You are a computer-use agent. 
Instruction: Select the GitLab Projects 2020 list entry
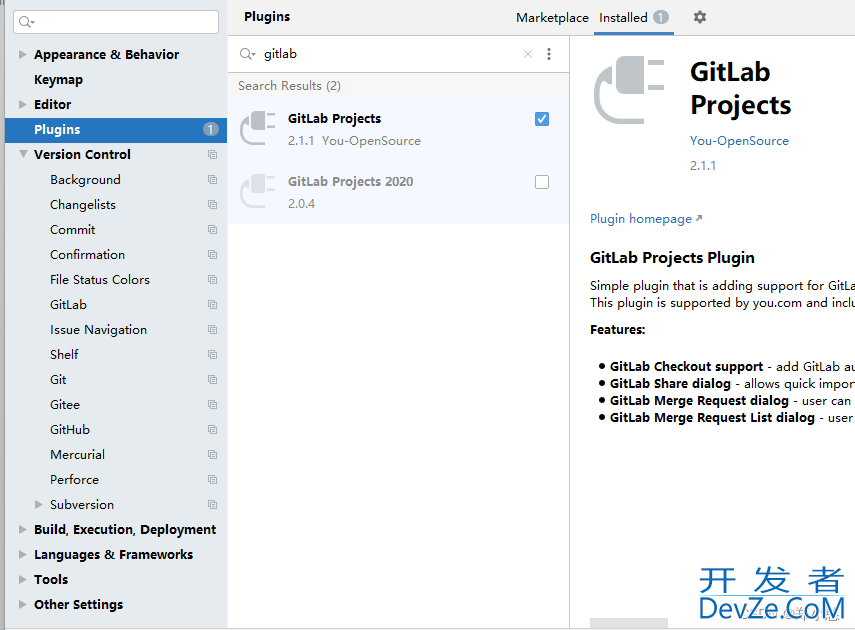pos(399,192)
